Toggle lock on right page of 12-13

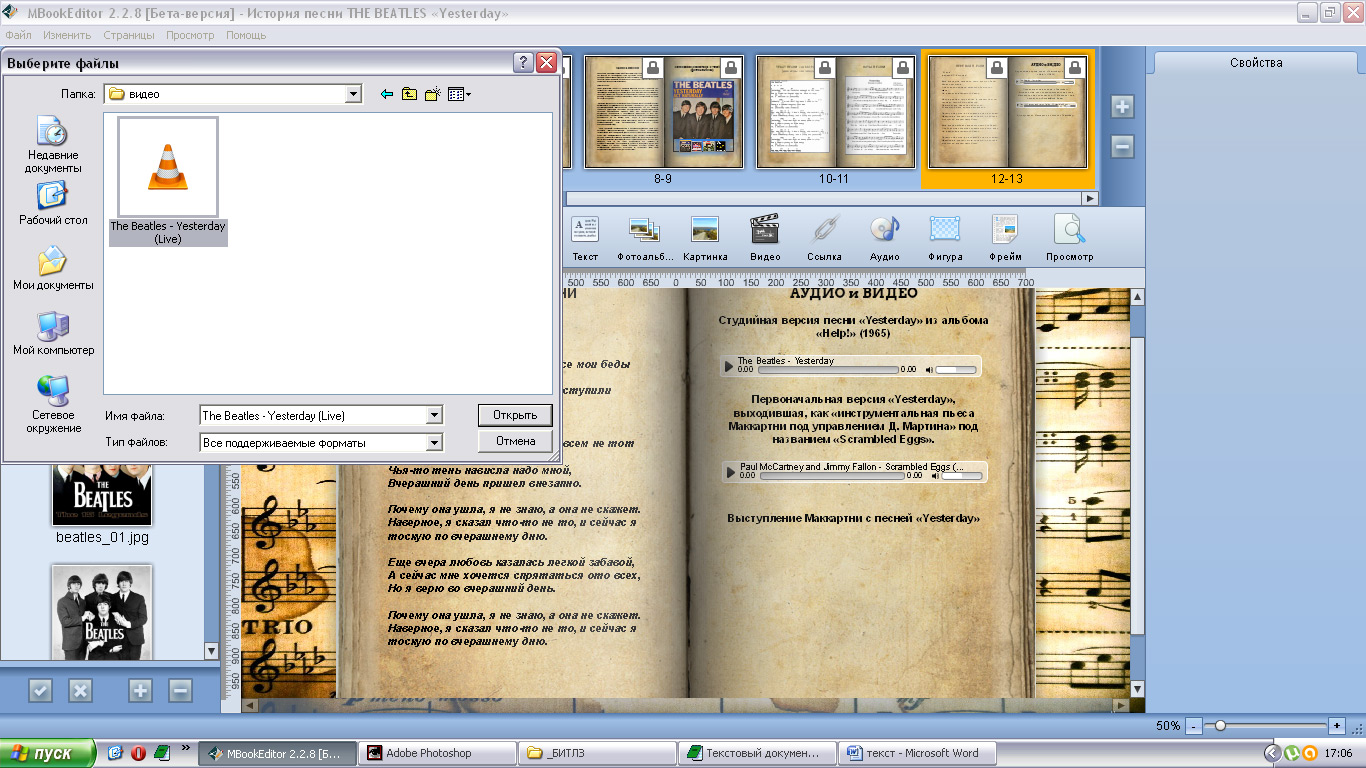point(1076,68)
